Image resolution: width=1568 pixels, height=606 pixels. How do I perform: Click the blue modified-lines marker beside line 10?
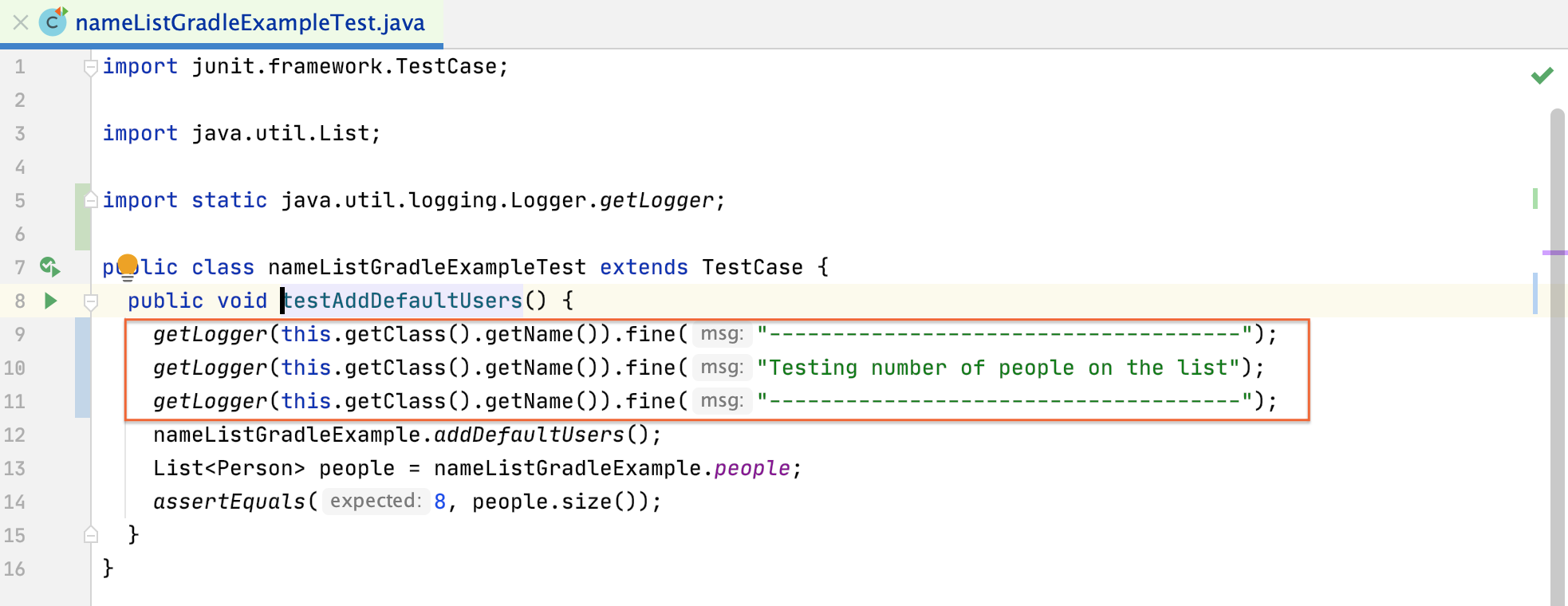pos(83,368)
